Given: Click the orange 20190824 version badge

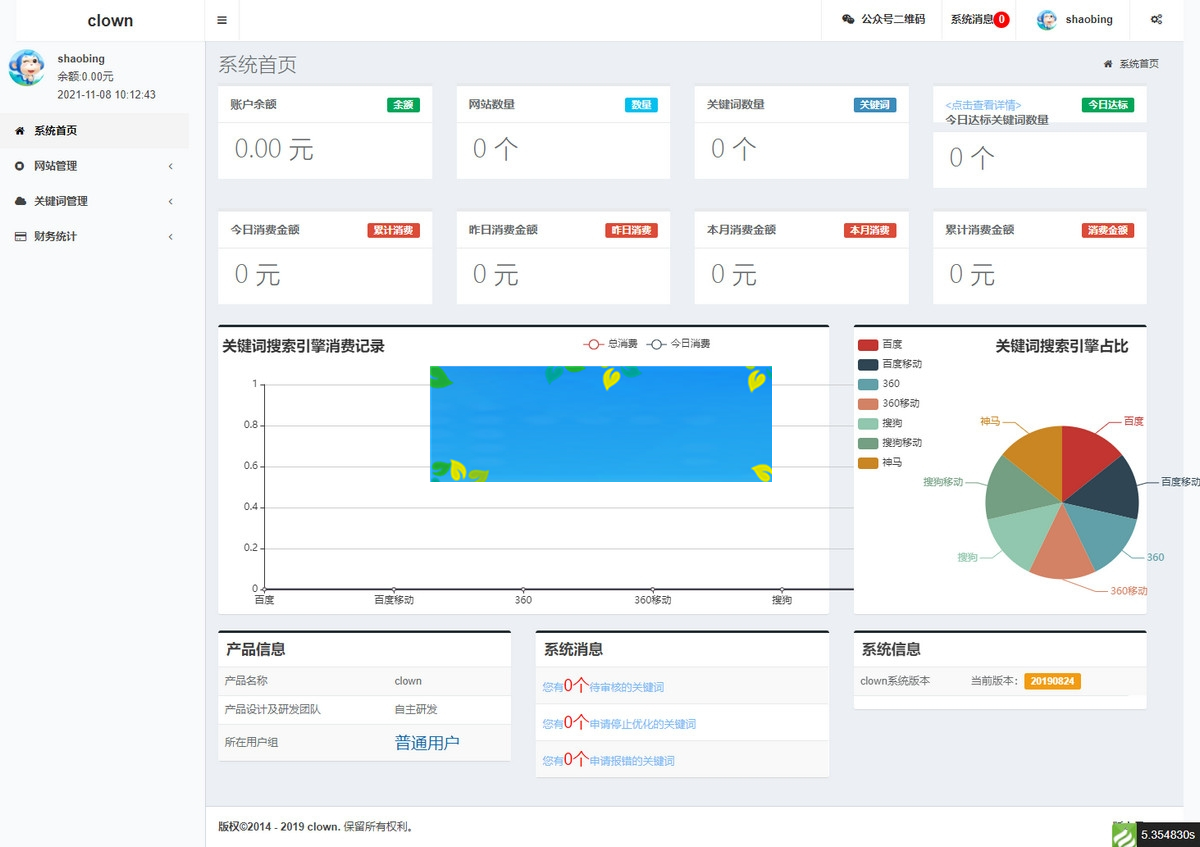Looking at the screenshot, I should [x=1051, y=679].
